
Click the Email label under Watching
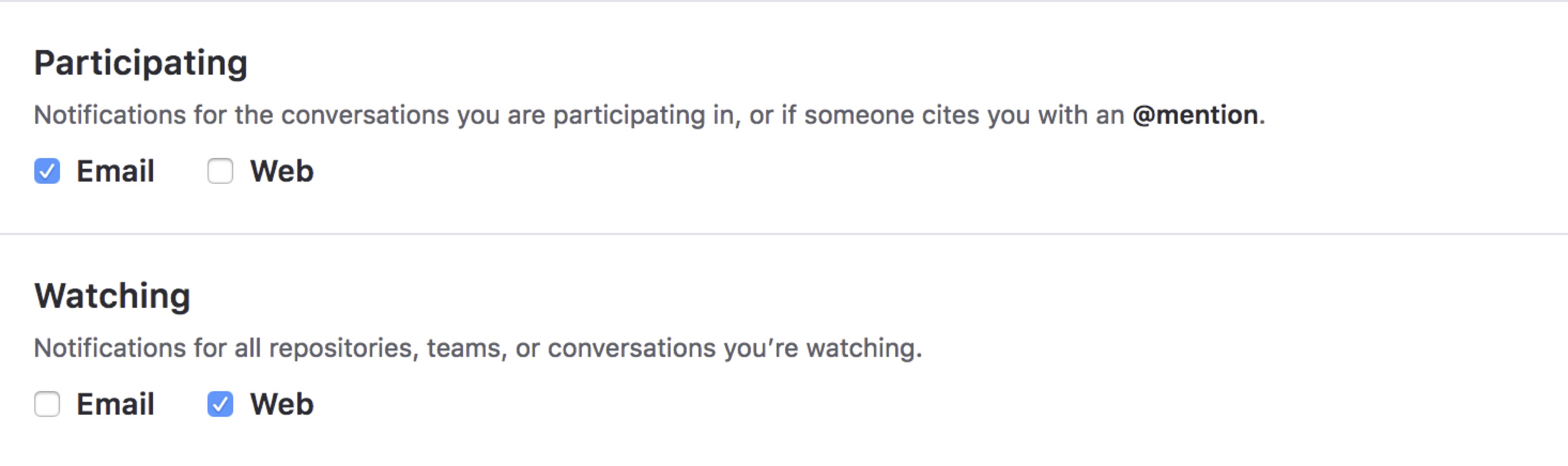(114, 404)
